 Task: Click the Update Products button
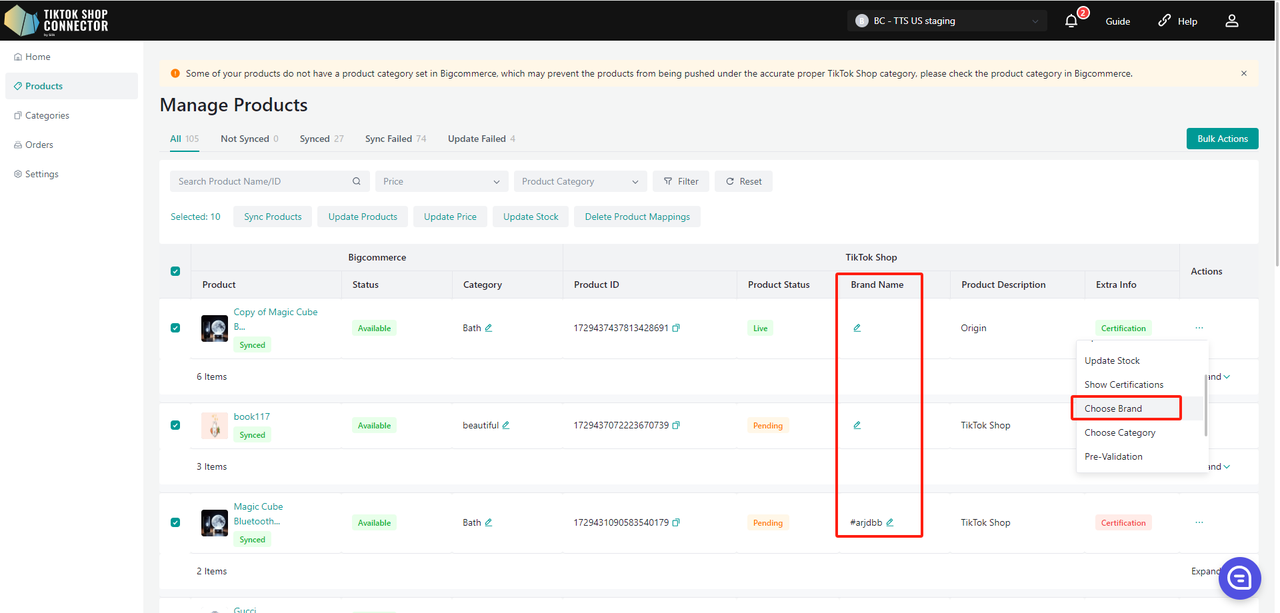(x=363, y=217)
